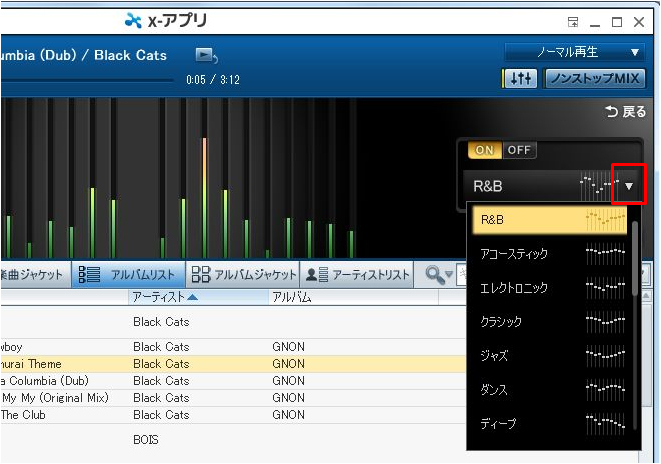
Task: Open the search magnifier options
Action: pos(439,274)
